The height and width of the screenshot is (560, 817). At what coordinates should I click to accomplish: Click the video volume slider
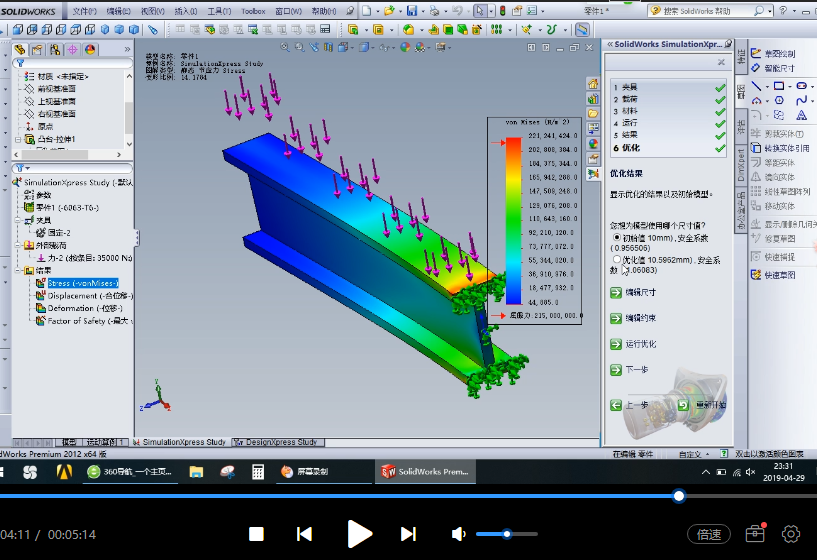(506, 534)
